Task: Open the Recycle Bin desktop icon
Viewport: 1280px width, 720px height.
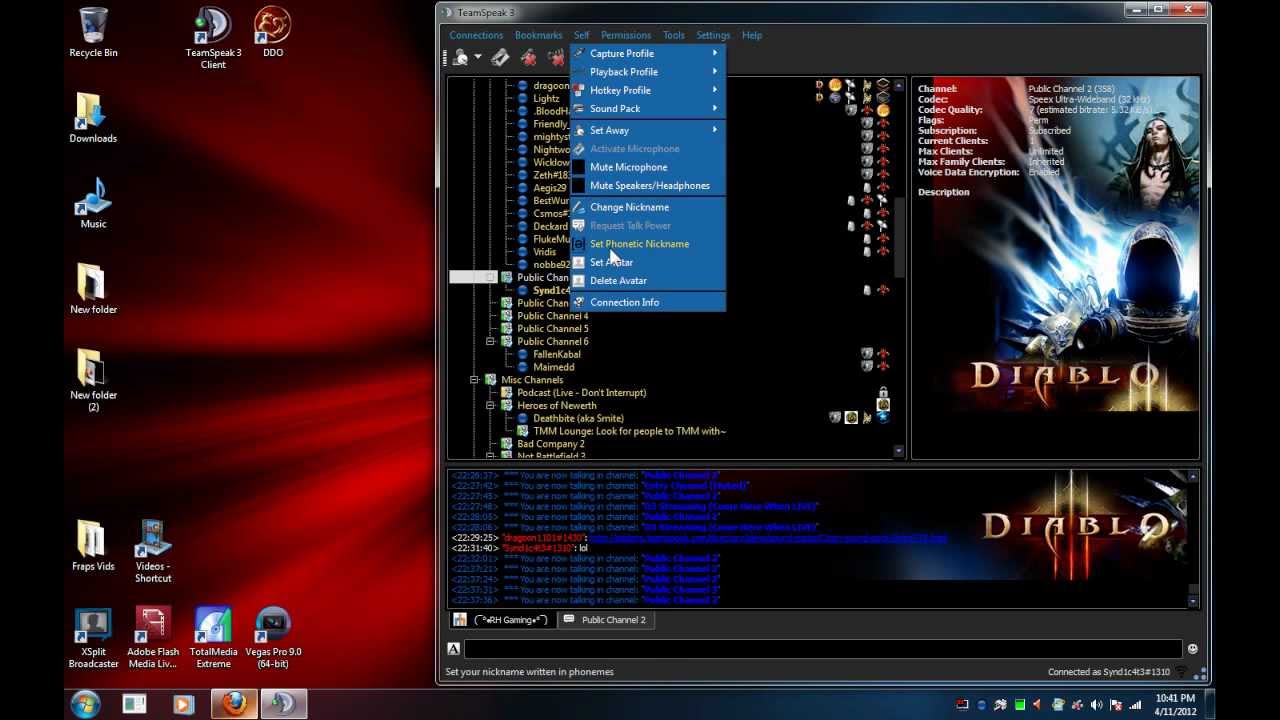Action: pos(93,32)
